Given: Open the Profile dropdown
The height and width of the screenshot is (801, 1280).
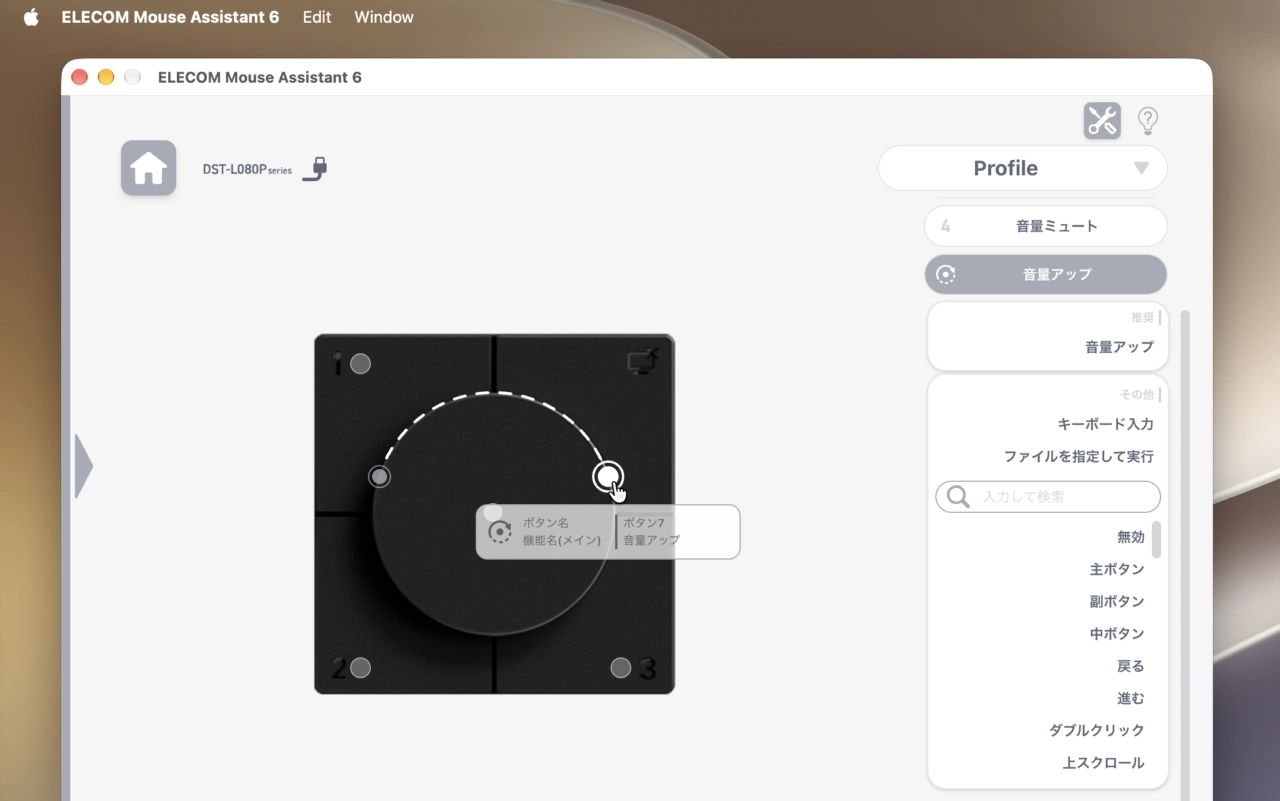Looking at the screenshot, I should coord(1023,168).
